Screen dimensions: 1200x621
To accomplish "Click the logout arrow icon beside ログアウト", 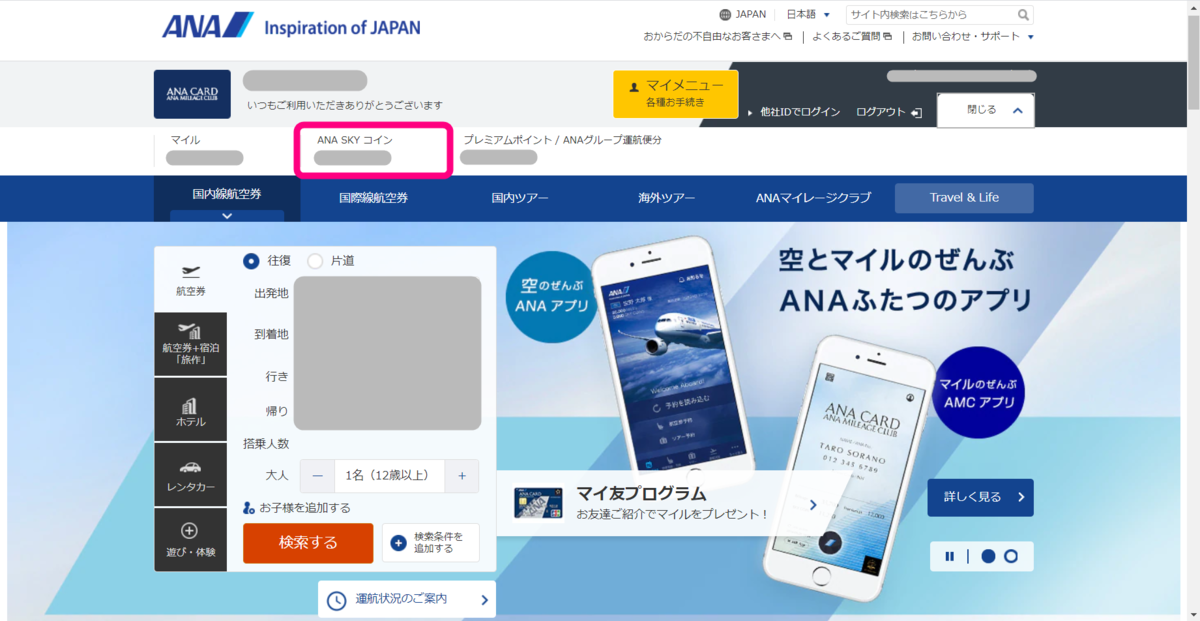I will click(916, 113).
